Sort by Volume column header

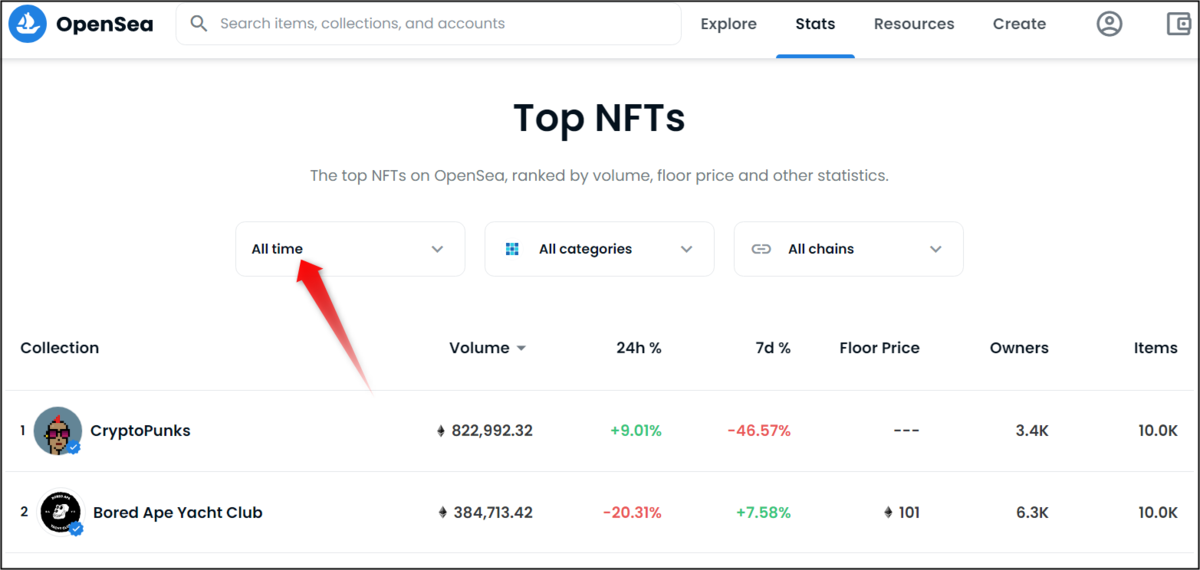[x=479, y=348]
